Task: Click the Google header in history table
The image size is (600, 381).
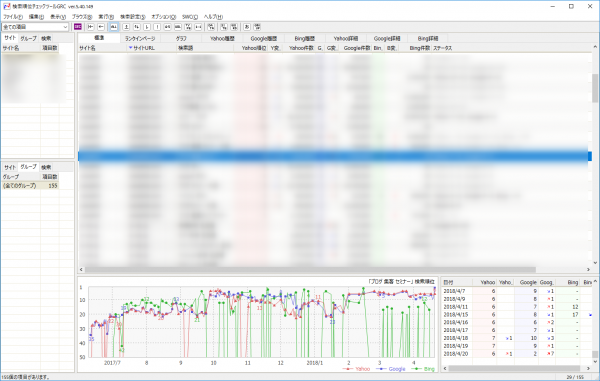Action: (x=526, y=282)
